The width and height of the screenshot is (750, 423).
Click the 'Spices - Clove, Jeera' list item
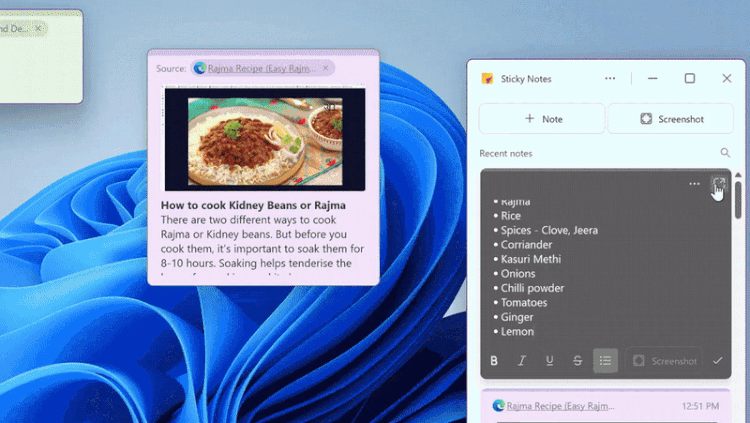click(549, 230)
